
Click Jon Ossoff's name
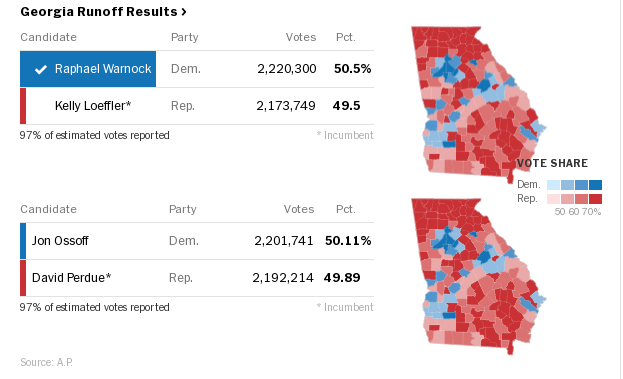(60, 241)
